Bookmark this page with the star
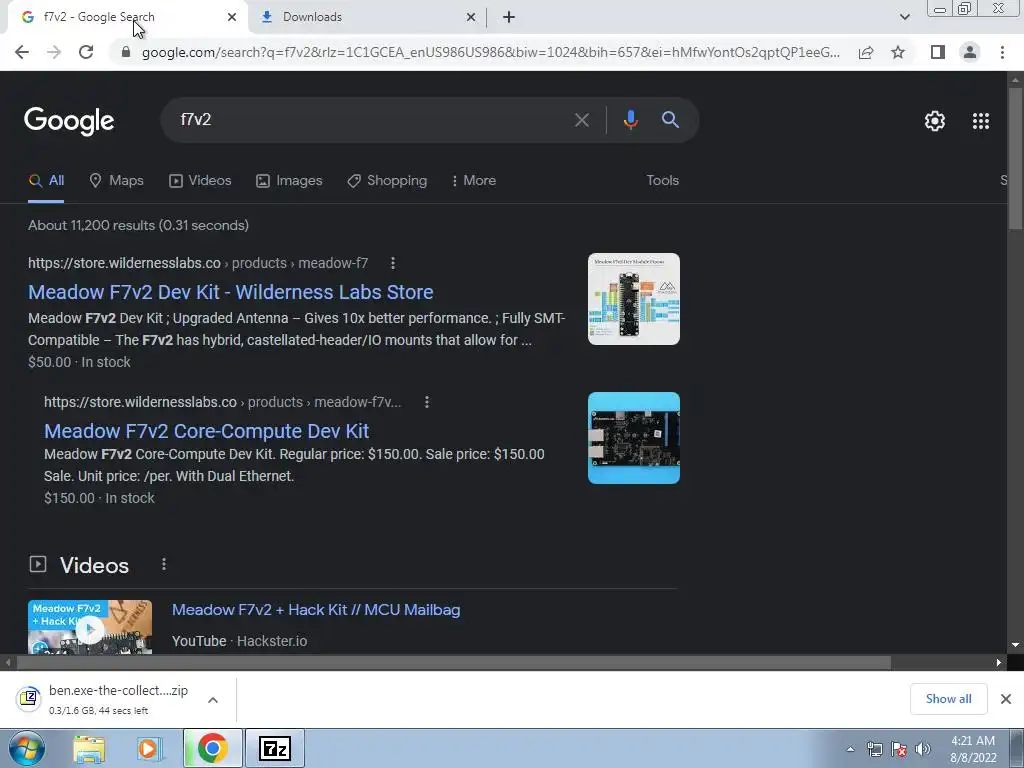This screenshot has width=1024, height=768. [x=898, y=52]
